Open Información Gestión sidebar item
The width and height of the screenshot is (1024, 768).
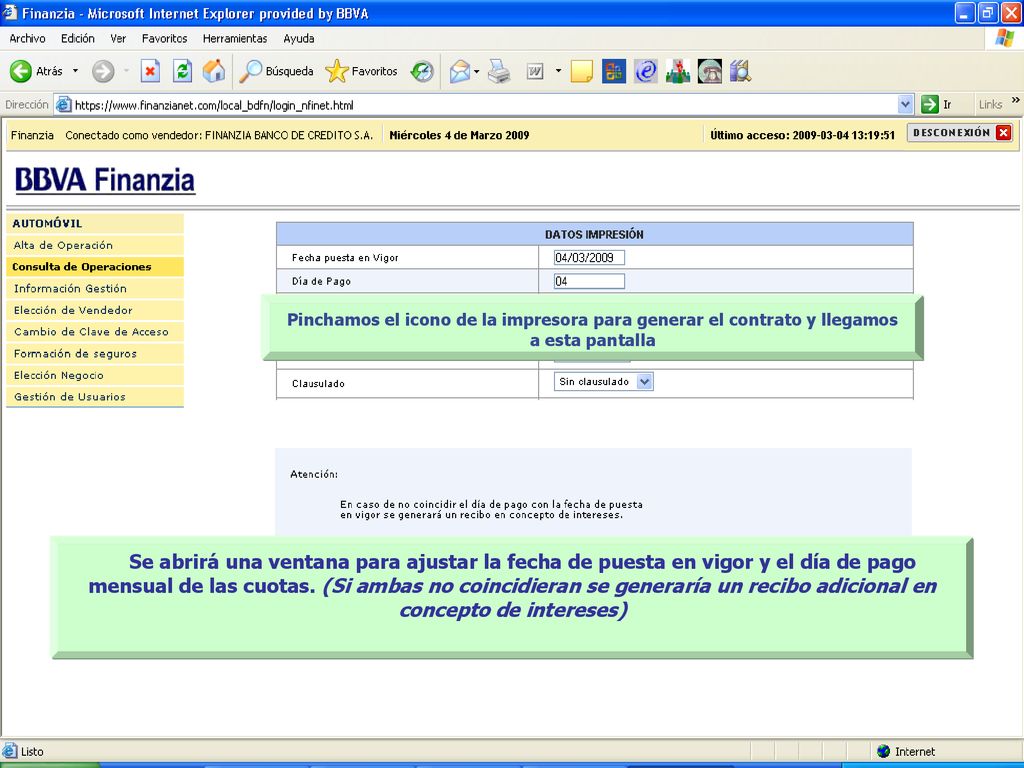pos(95,288)
